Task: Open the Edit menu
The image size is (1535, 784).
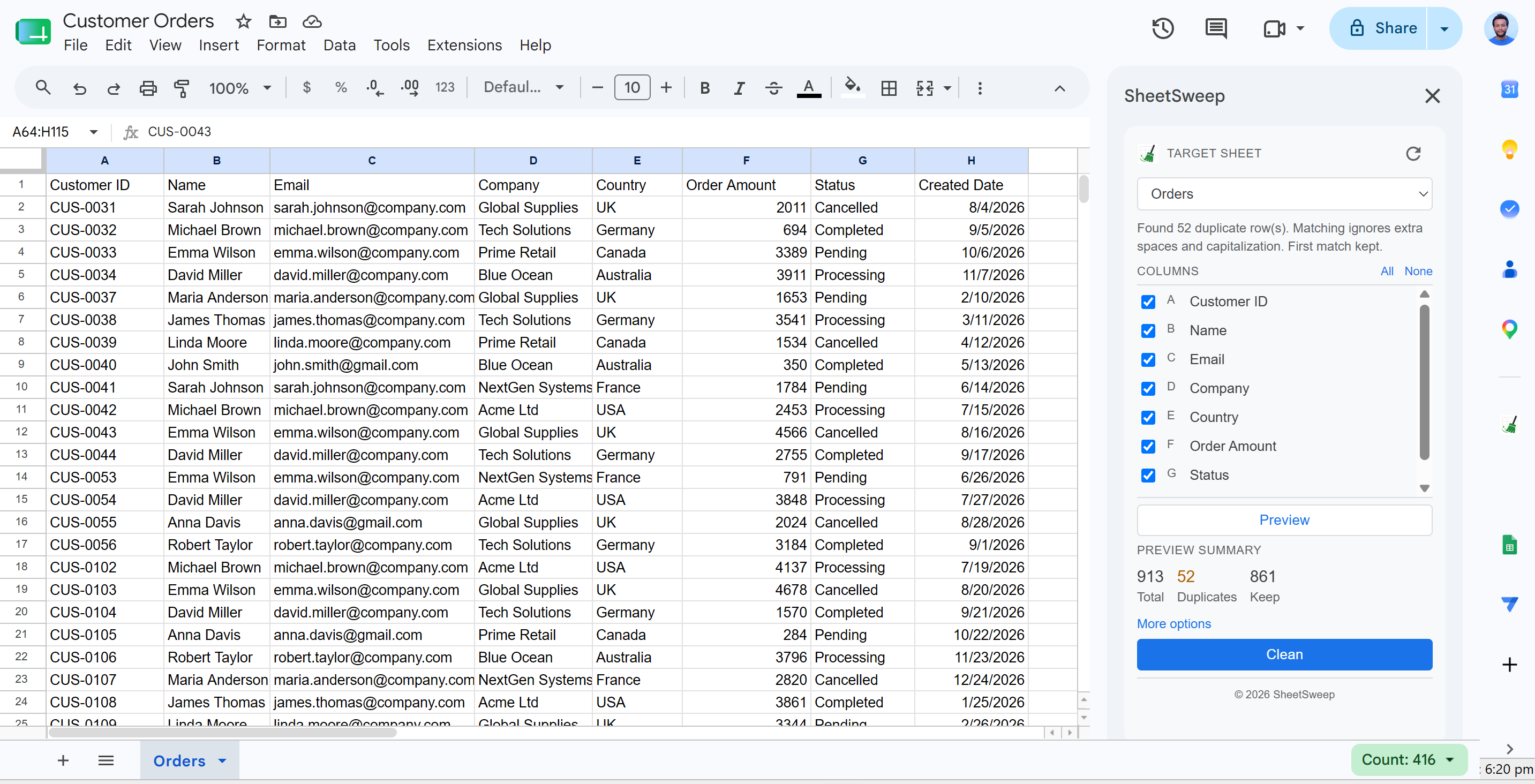Action: click(x=118, y=46)
